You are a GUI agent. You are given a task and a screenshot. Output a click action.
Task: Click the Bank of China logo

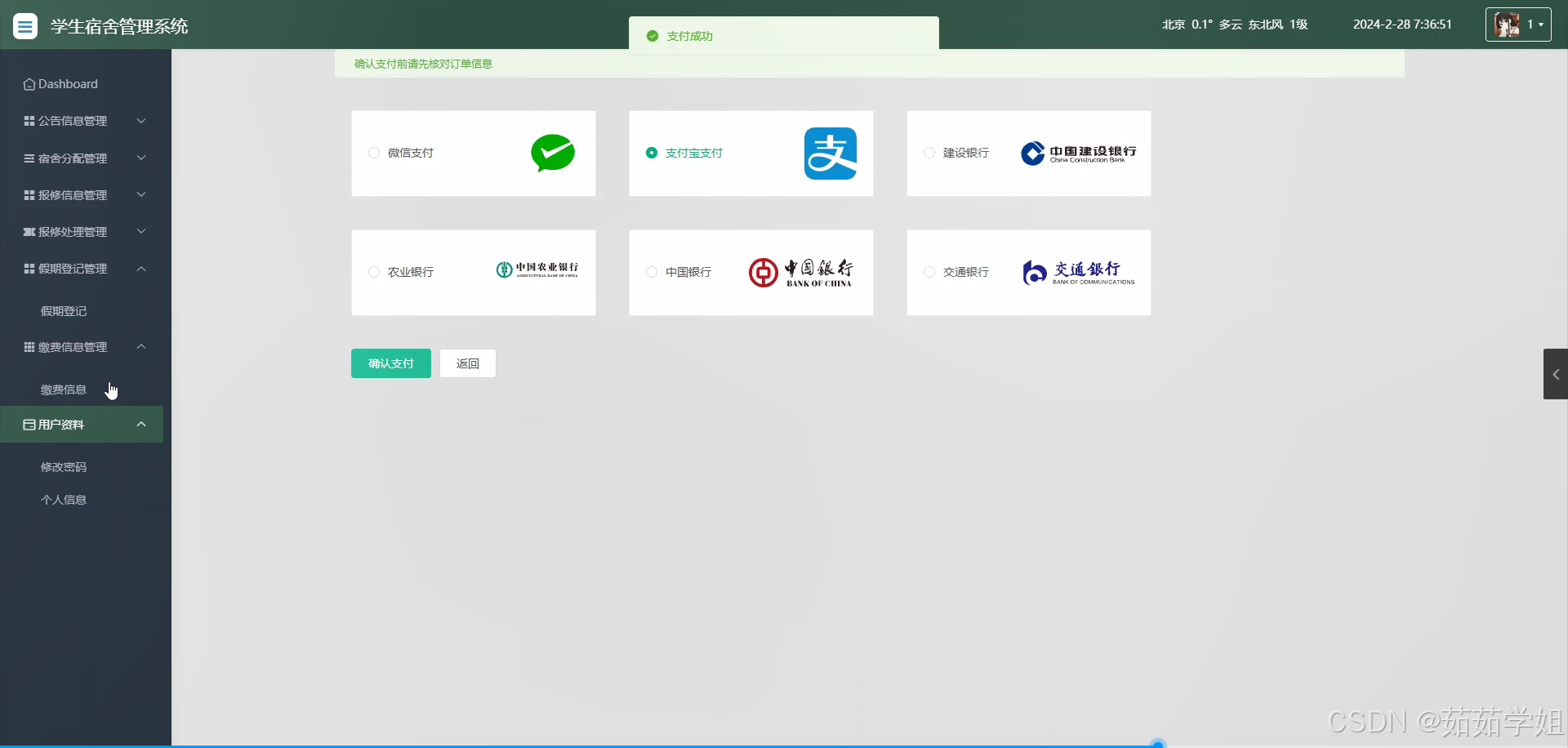(x=800, y=273)
